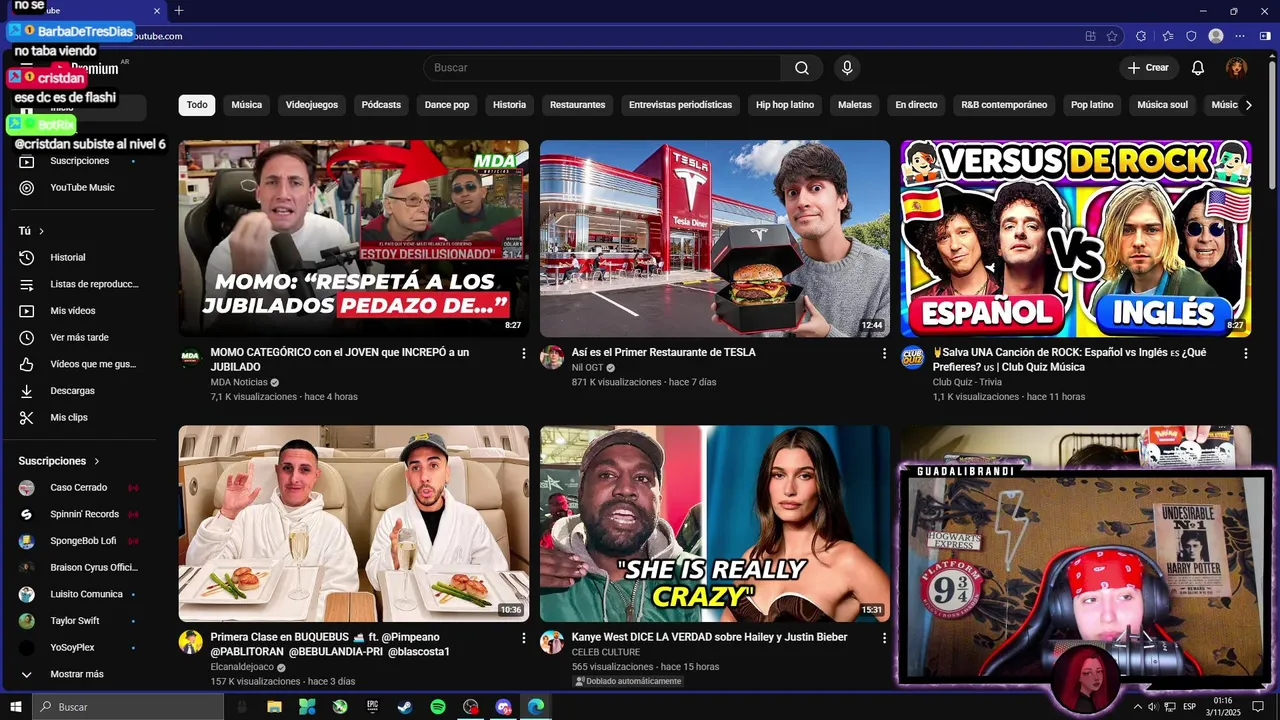Open the browser favorites list

(x=1168, y=36)
